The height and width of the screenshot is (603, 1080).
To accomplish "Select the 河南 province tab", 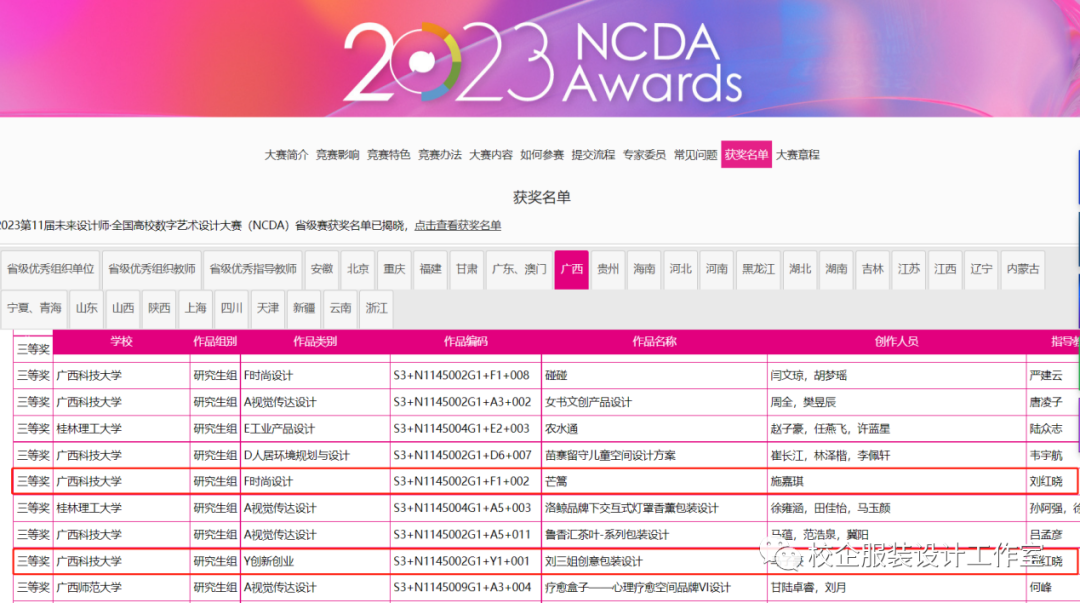I will 716,269.
